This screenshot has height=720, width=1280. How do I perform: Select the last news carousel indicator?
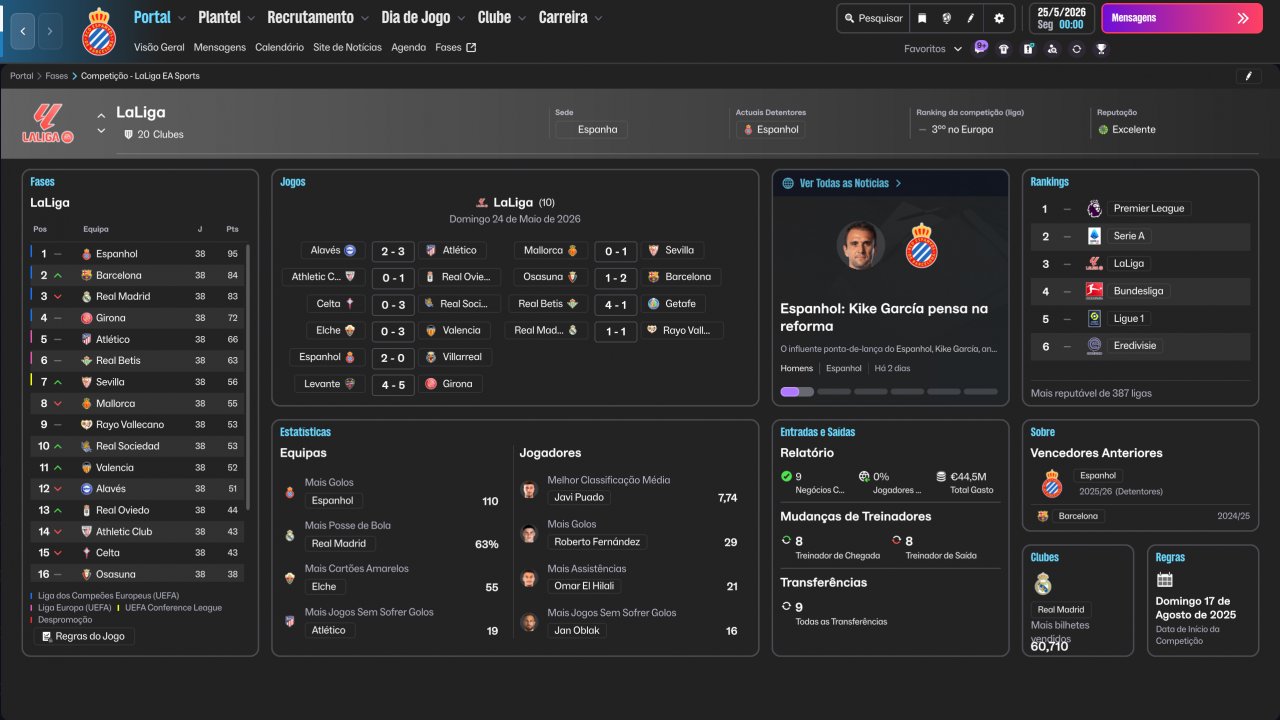[x=981, y=392]
